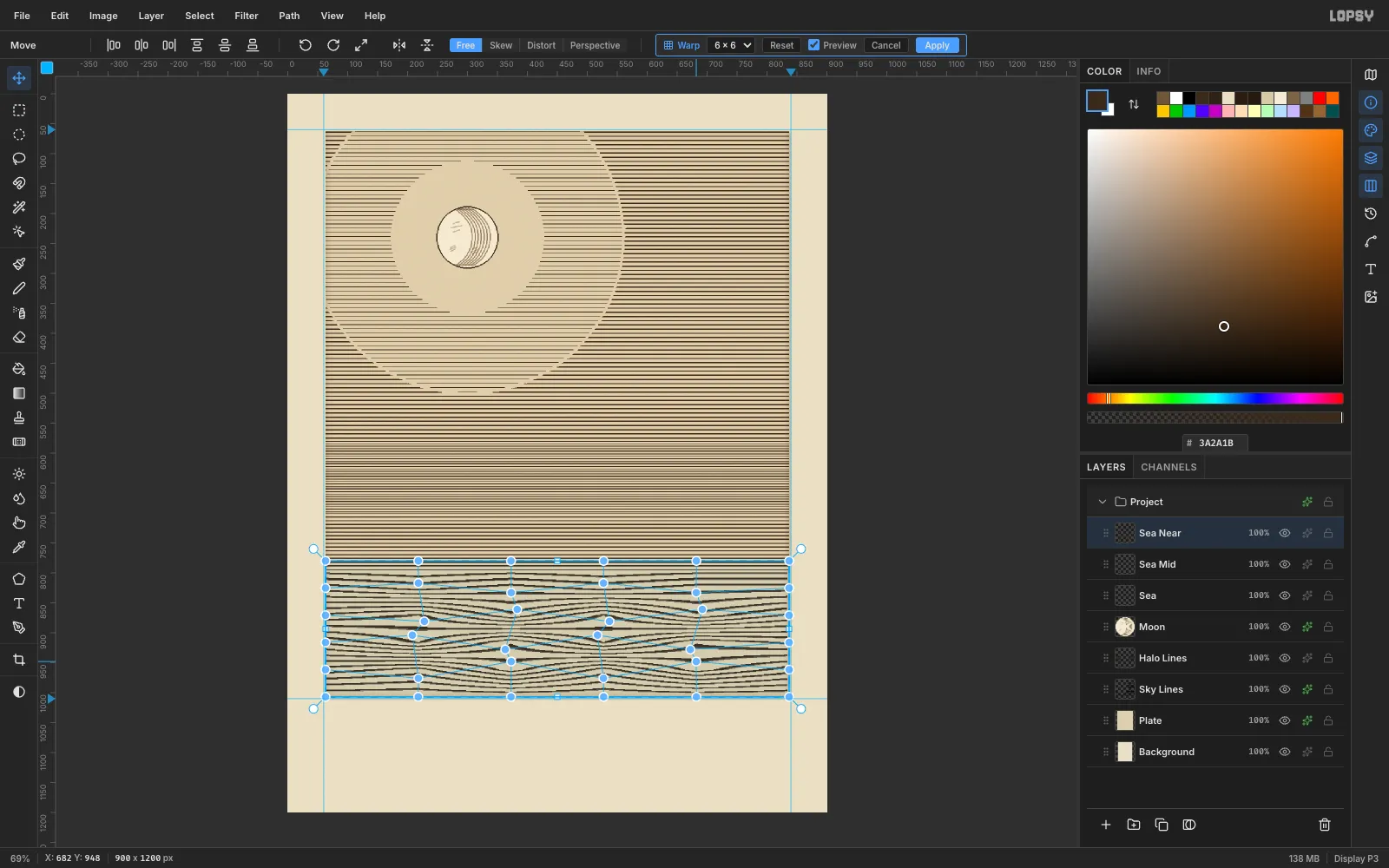
Task: Hide the Moon layer
Action: click(1285, 627)
